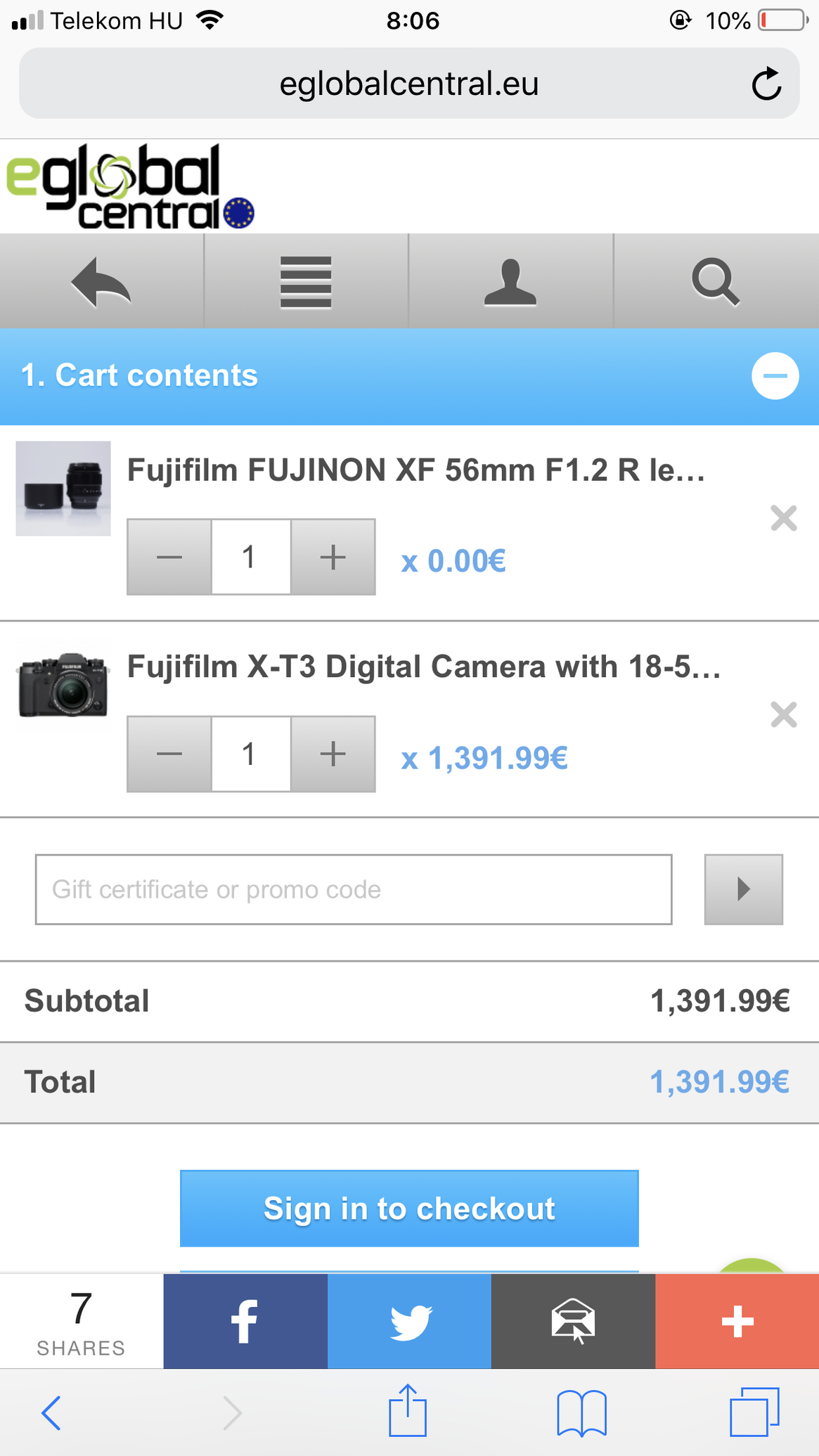Apply promo code with arrow button
Screen dimensions: 819x1456
(x=743, y=889)
